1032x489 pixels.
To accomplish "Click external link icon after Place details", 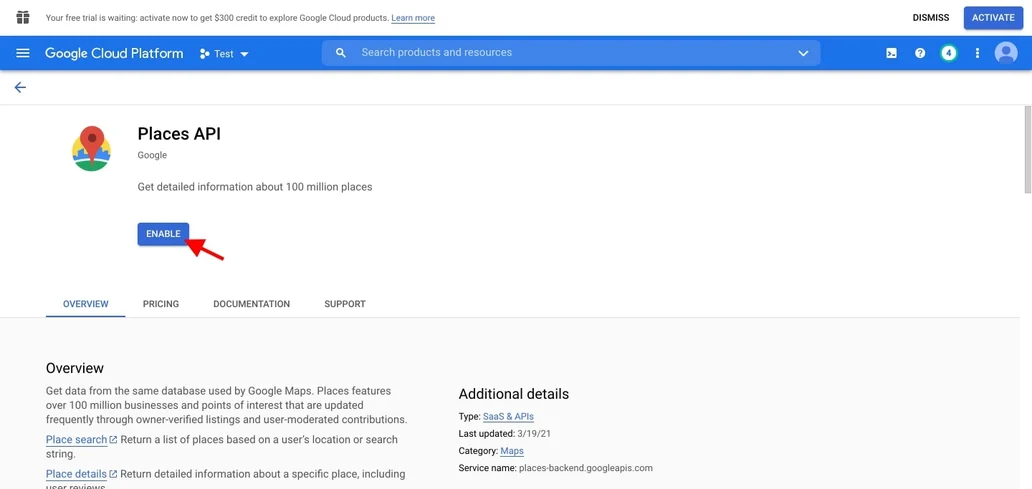I will click(x=113, y=474).
